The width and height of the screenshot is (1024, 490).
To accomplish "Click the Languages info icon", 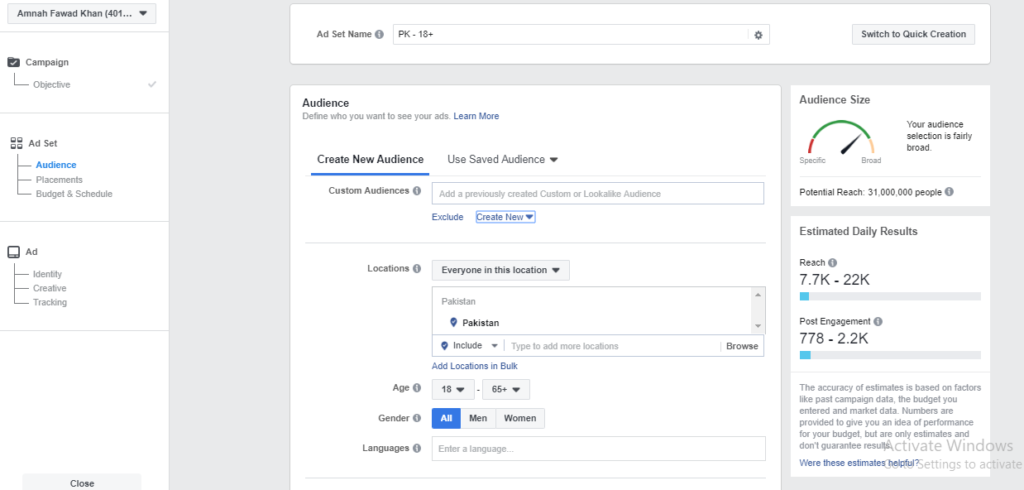I will click(417, 448).
